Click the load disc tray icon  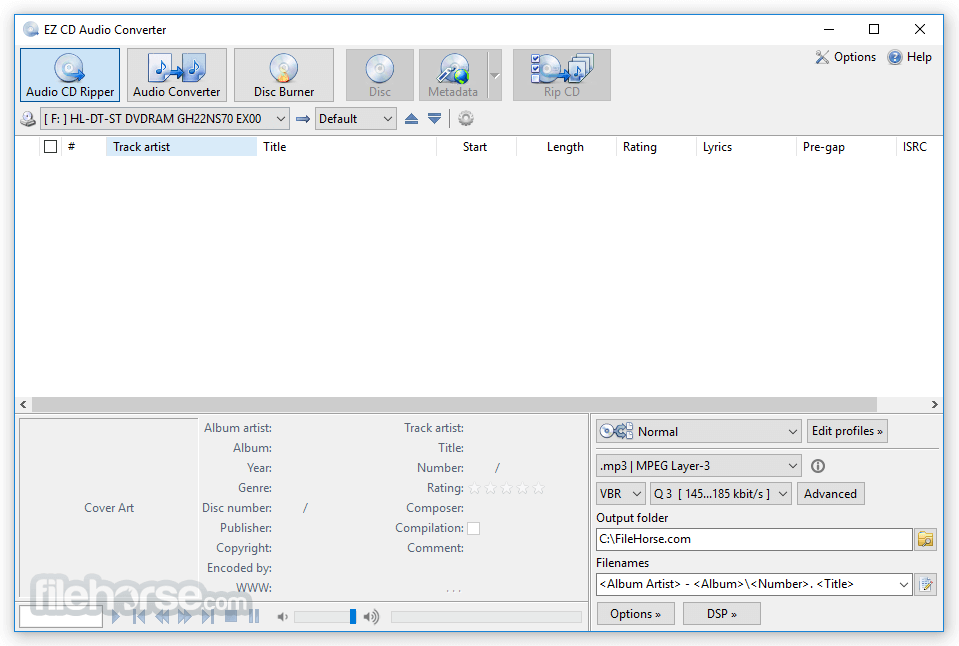pyautogui.click(x=434, y=119)
